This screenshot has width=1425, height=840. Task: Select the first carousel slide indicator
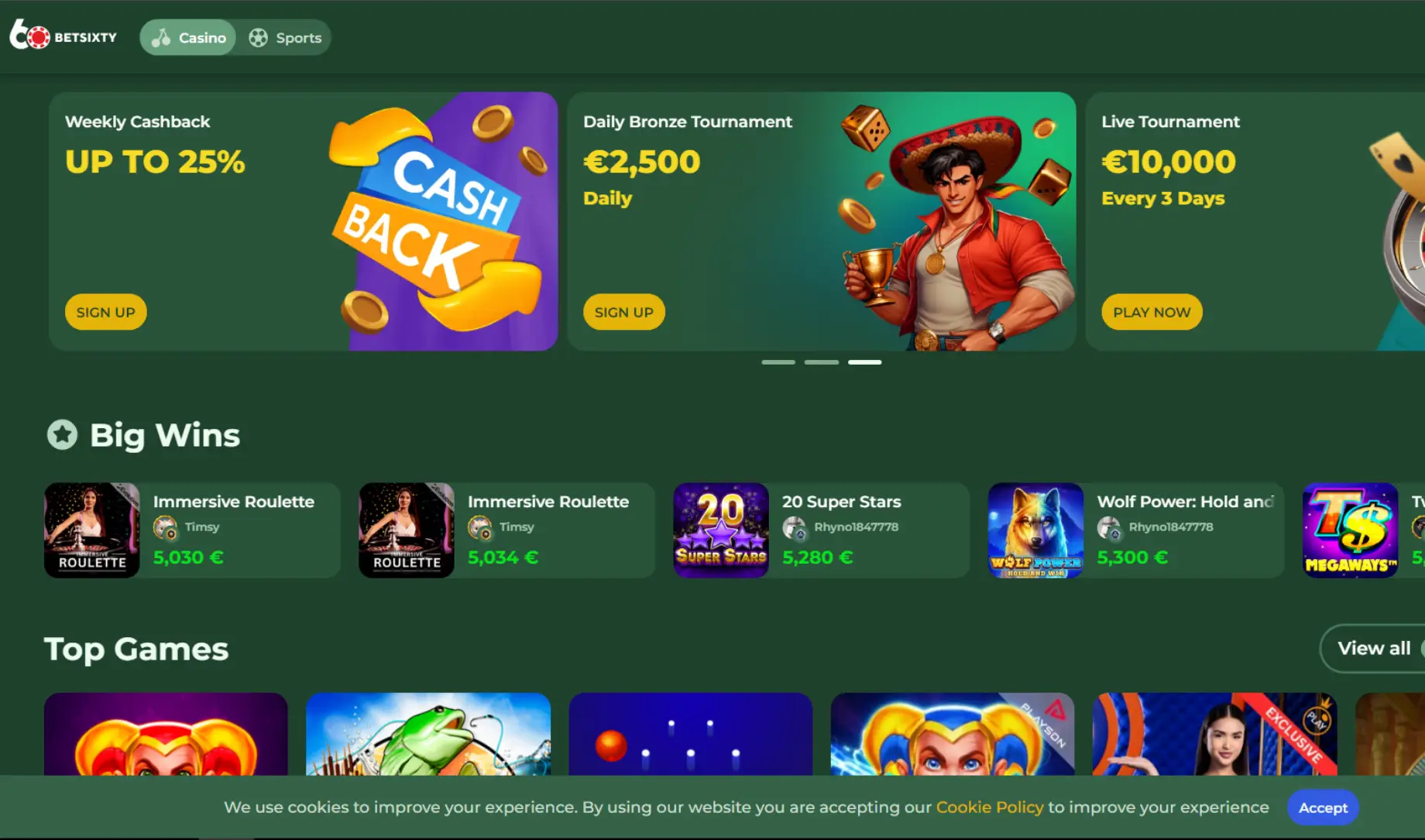pyautogui.click(x=778, y=362)
